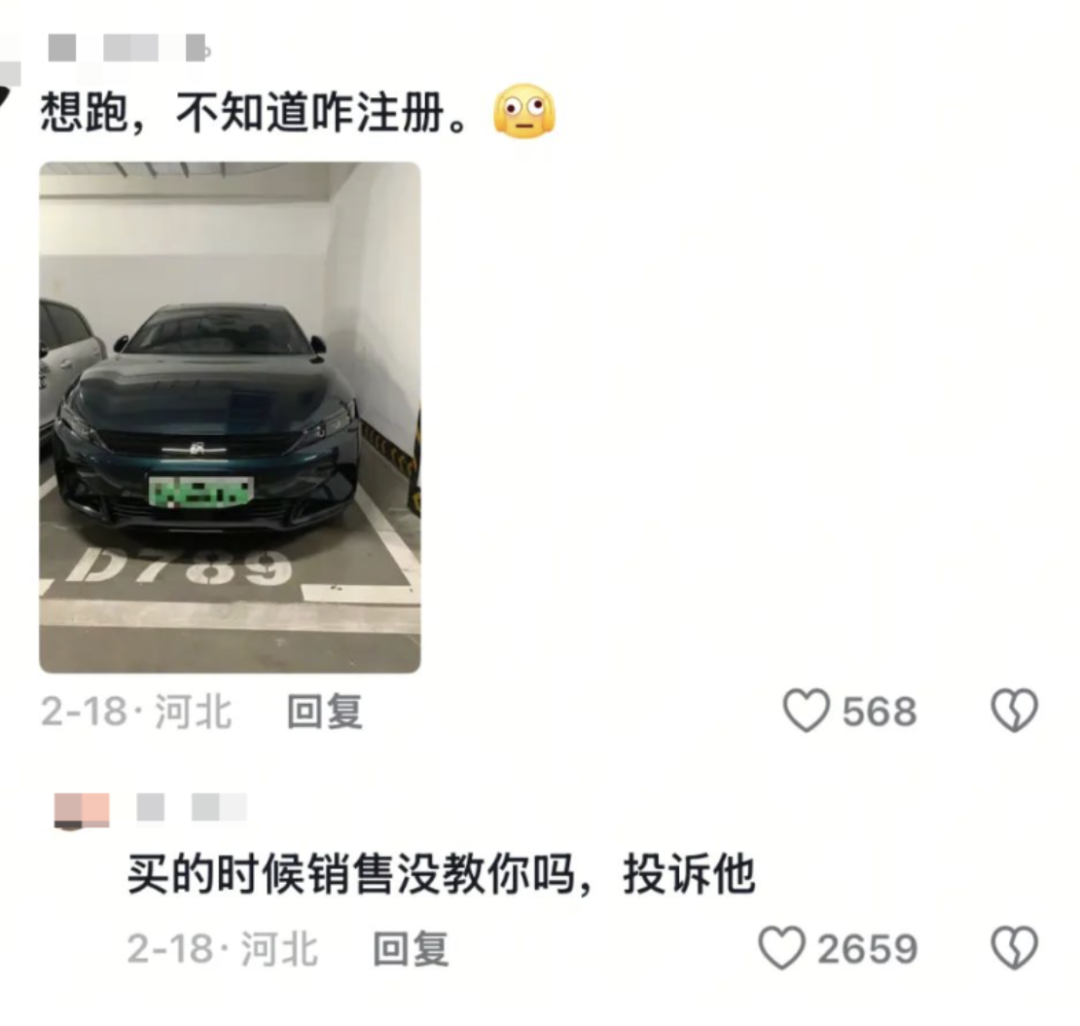The width and height of the screenshot is (1080, 1026).
Task: Click 回复 under the car photo comment
Action: click(x=324, y=711)
